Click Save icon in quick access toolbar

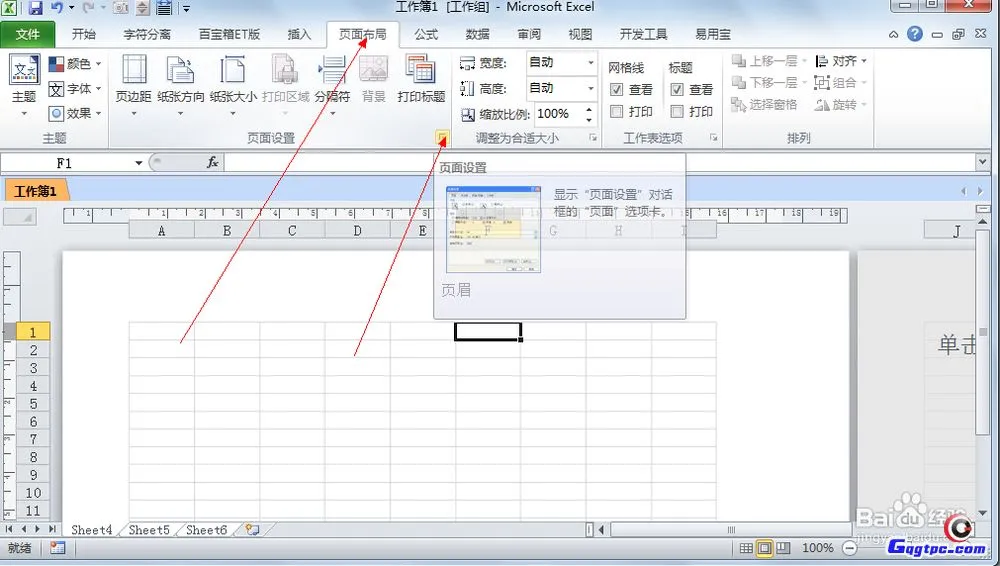(x=36, y=8)
